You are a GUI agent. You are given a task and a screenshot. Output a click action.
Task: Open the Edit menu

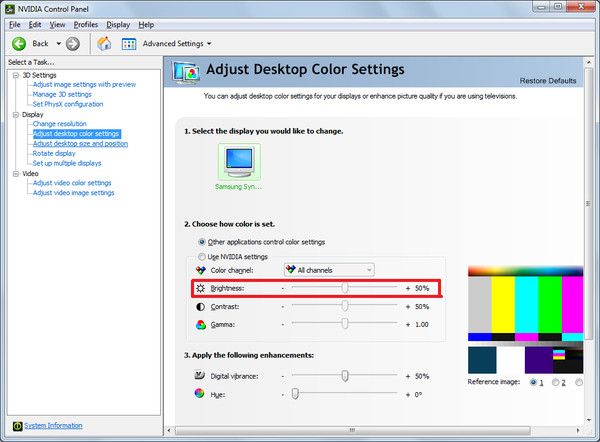tap(35, 25)
